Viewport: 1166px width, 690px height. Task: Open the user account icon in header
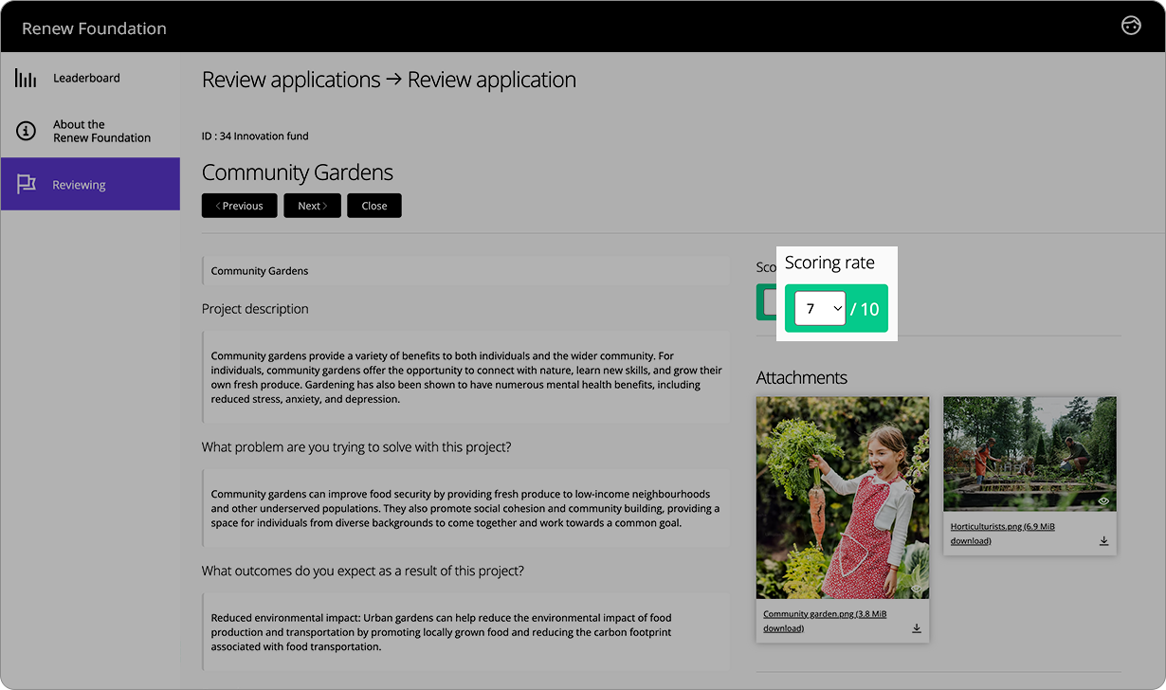1131,25
